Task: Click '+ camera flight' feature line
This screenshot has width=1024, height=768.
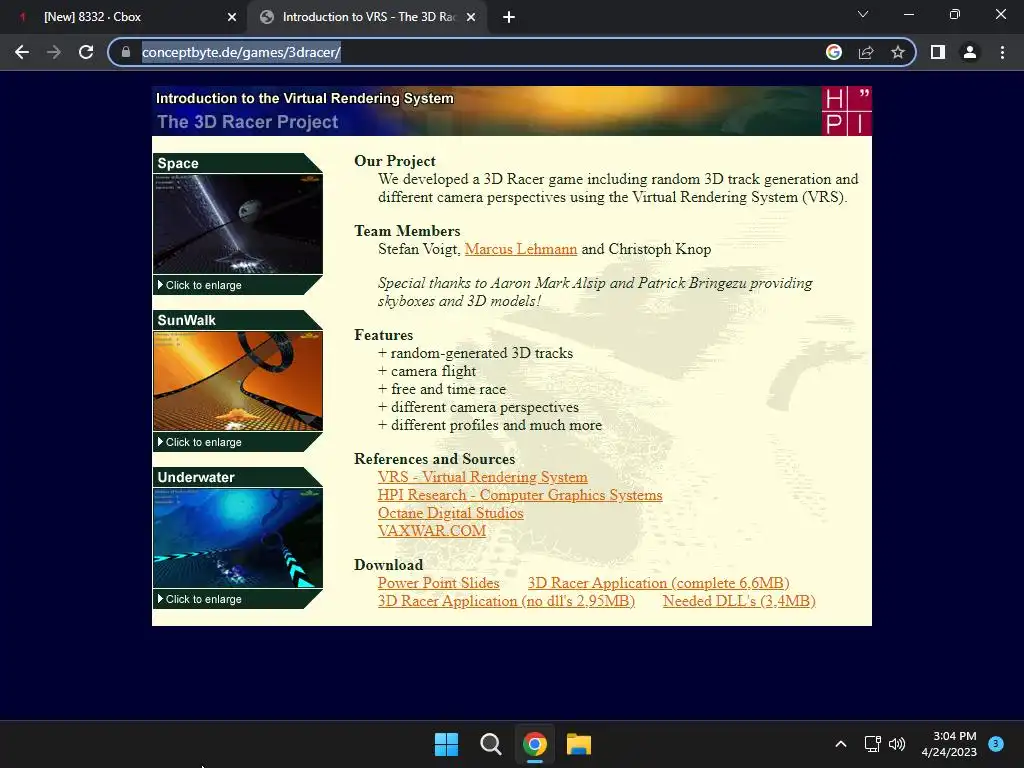Action: pyautogui.click(x=427, y=371)
